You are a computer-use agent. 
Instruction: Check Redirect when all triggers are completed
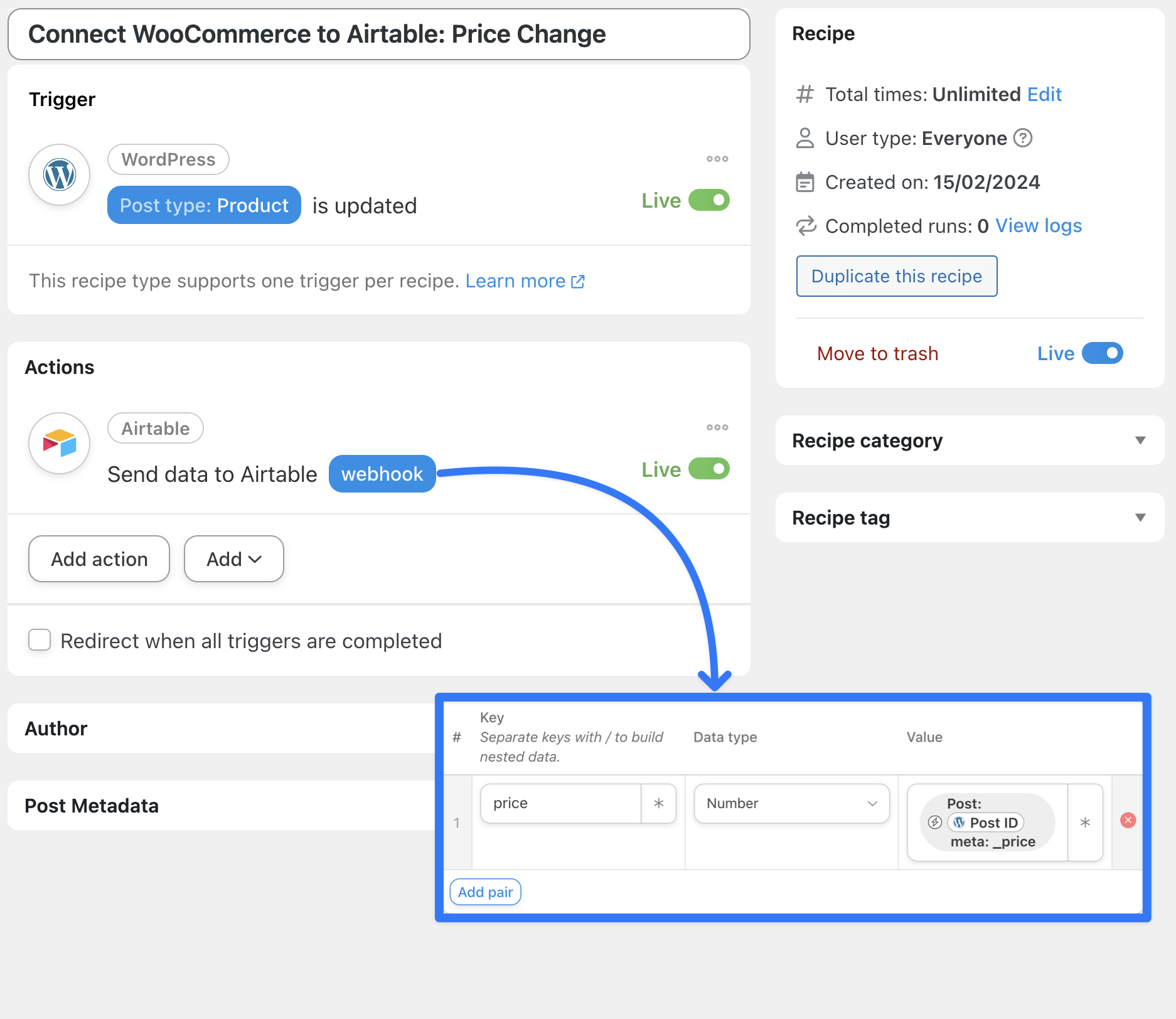pyautogui.click(x=40, y=640)
